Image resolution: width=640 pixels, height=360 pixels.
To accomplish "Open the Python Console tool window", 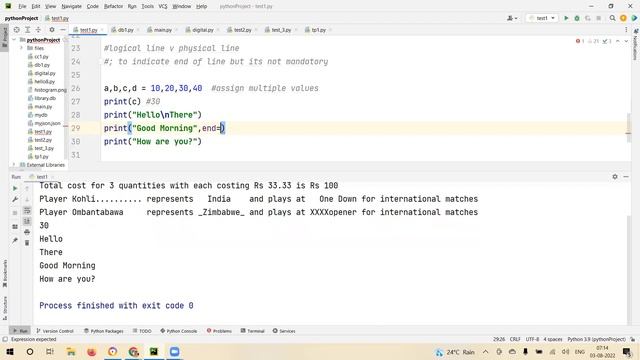I will click(x=179, y=331).
